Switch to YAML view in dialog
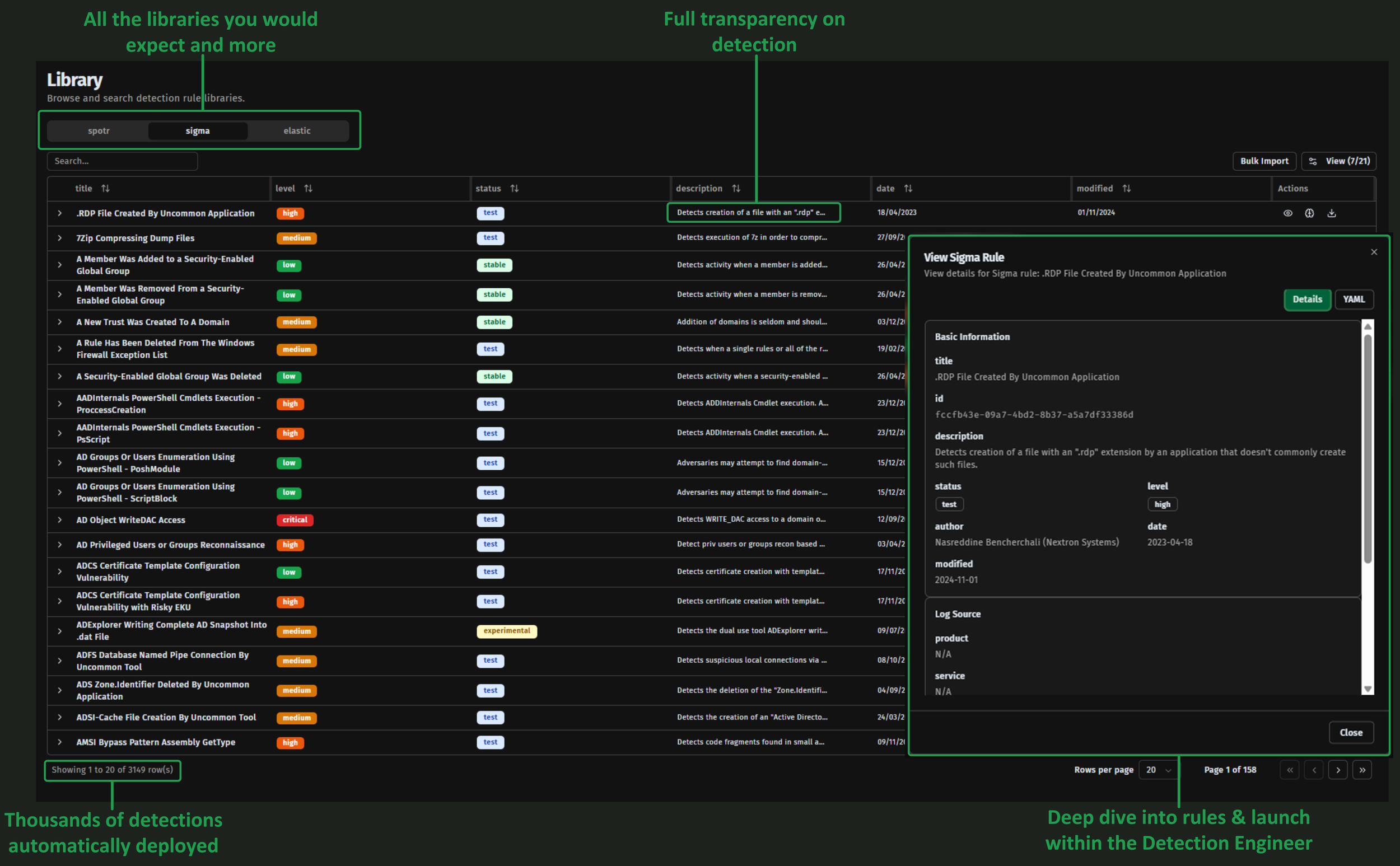 [x=1354, y=299]
